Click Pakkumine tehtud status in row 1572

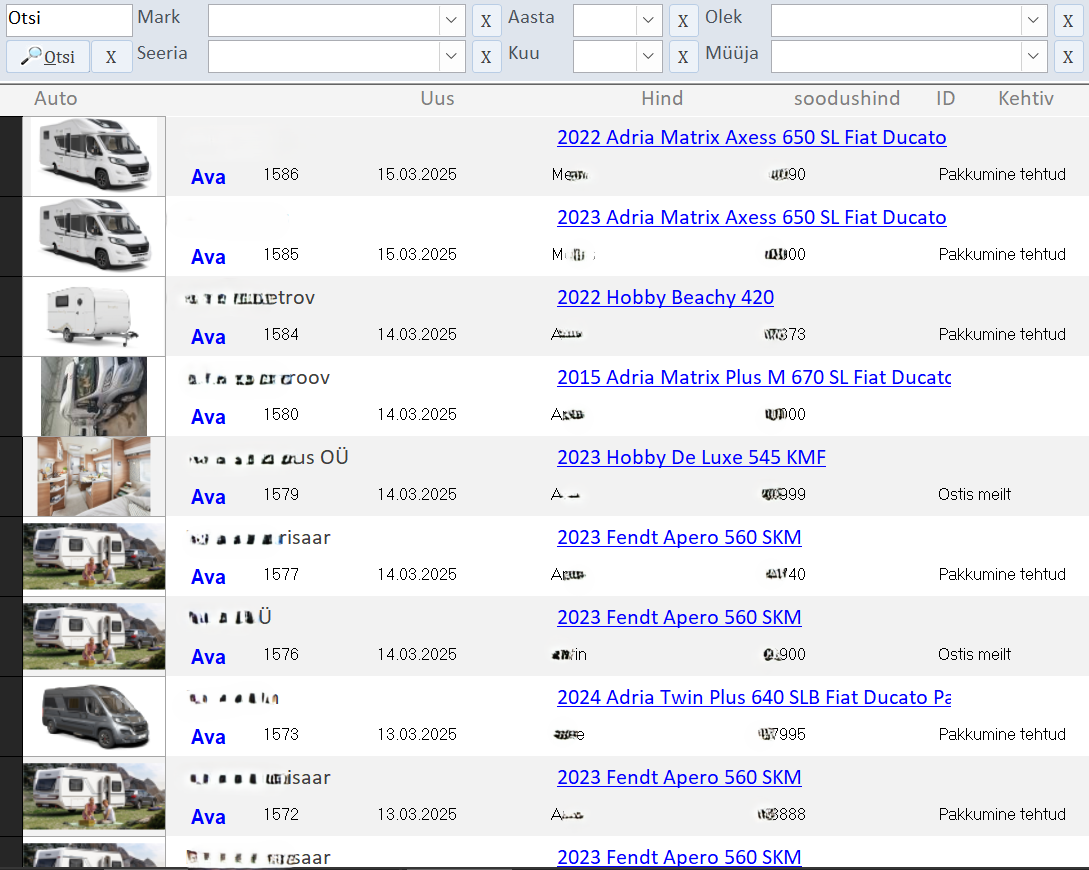click(1001, 814)
